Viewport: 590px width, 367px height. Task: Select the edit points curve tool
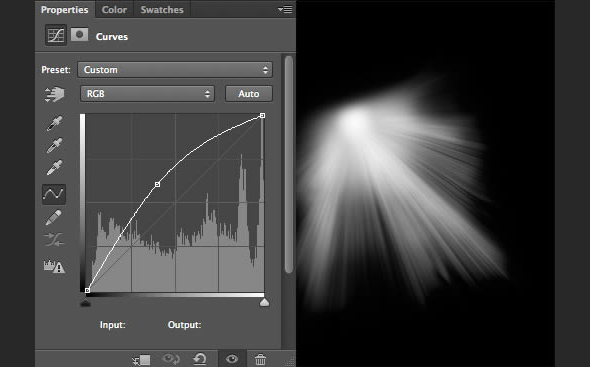(54, 194)
